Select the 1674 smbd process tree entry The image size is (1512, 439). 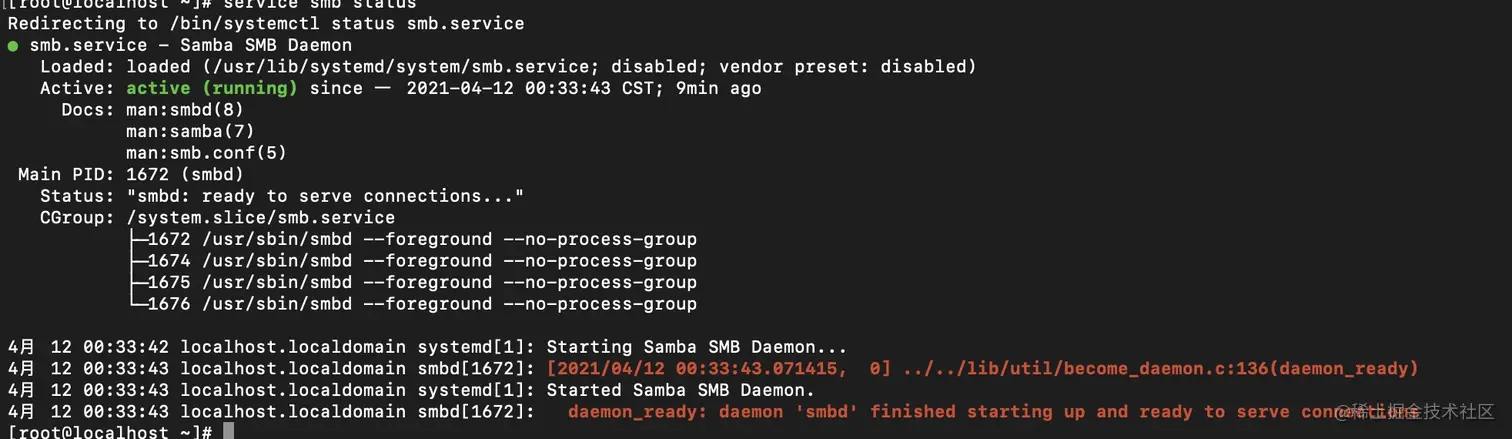coord(413,261)
